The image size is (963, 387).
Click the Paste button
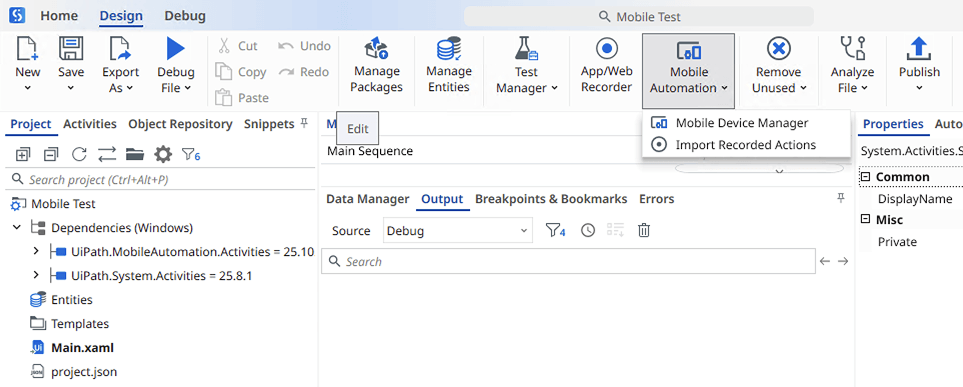(x=242, y=98)
